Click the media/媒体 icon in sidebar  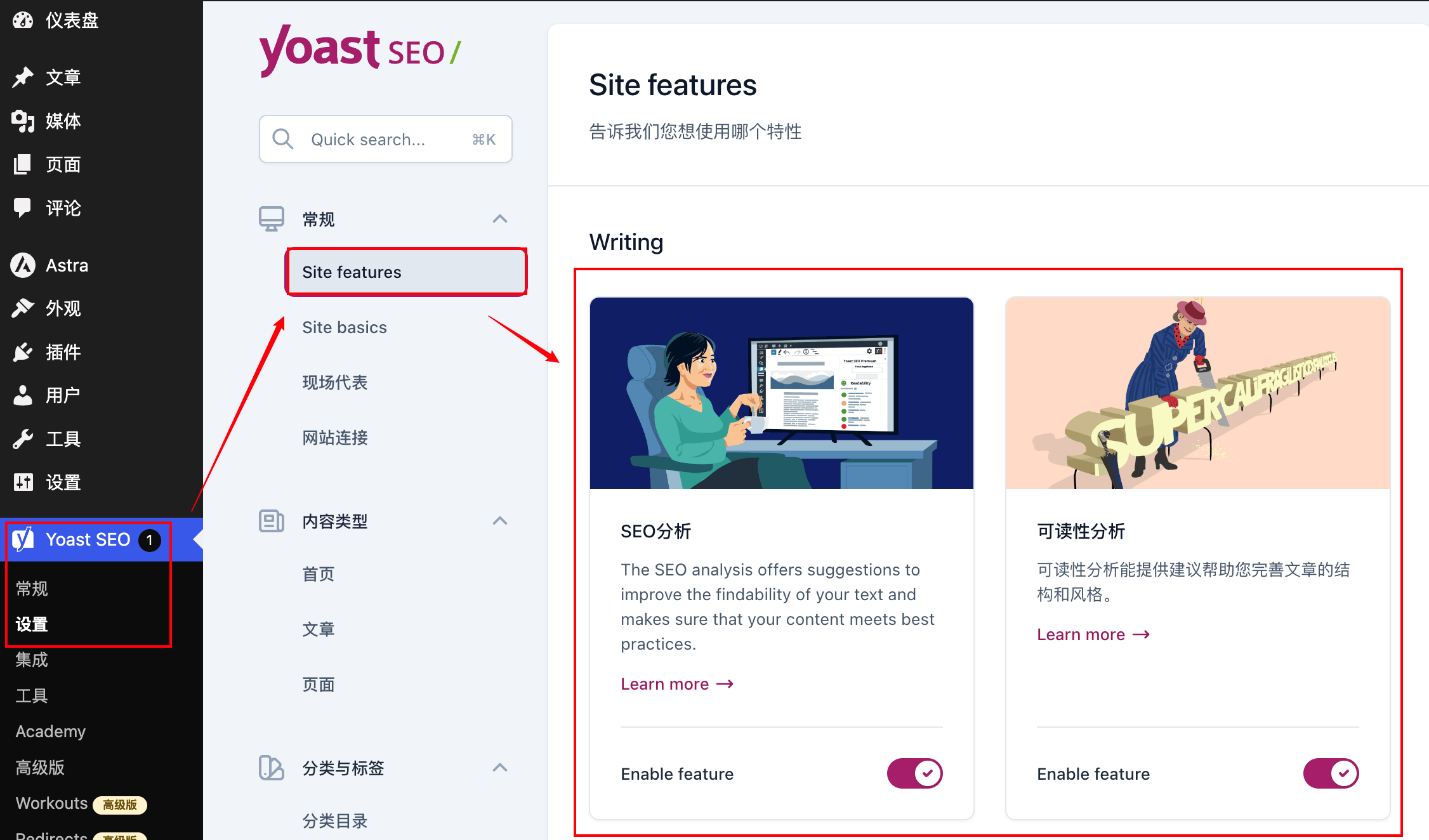pos(24,121)
